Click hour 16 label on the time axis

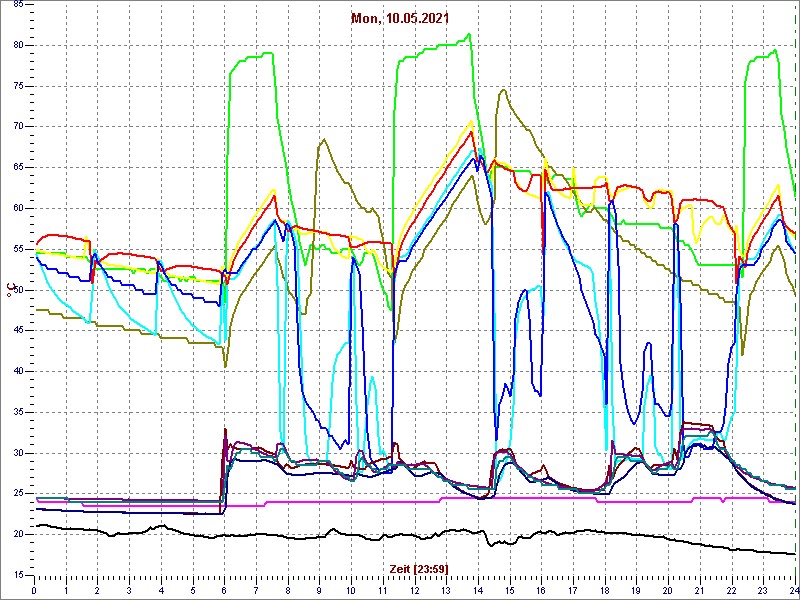541,590
